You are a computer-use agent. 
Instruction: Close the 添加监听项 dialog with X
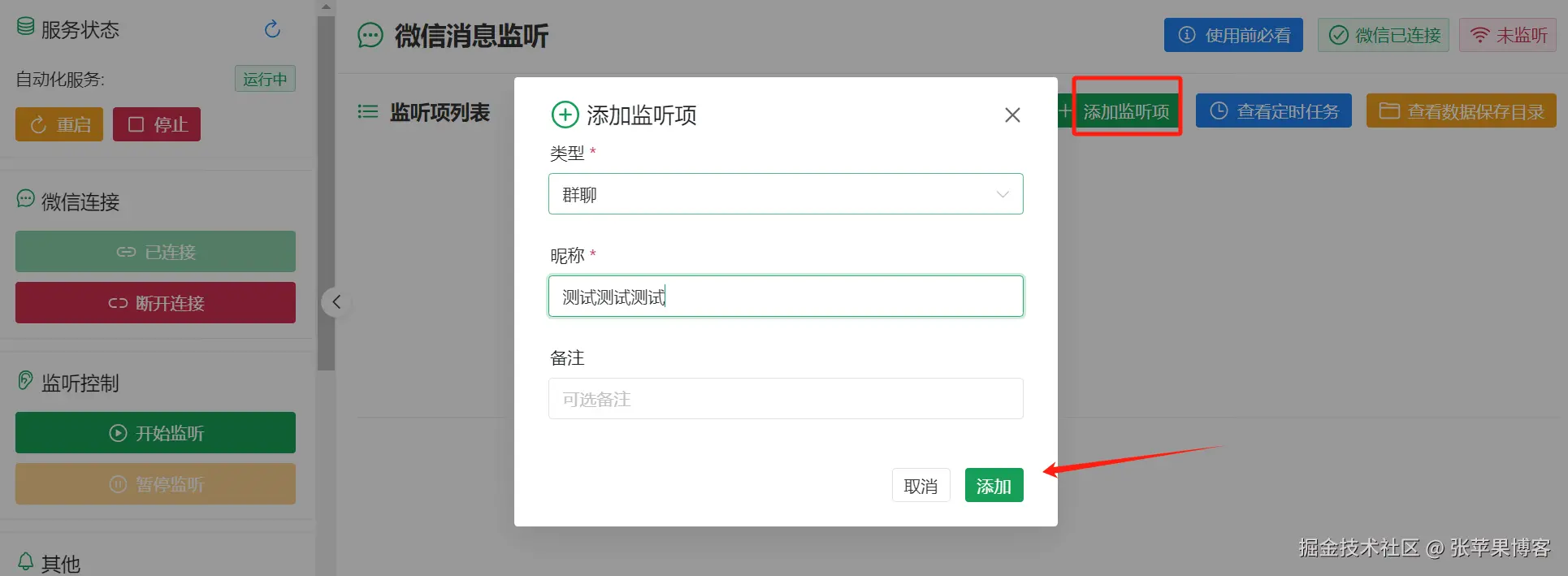(x=1011, y=115)
